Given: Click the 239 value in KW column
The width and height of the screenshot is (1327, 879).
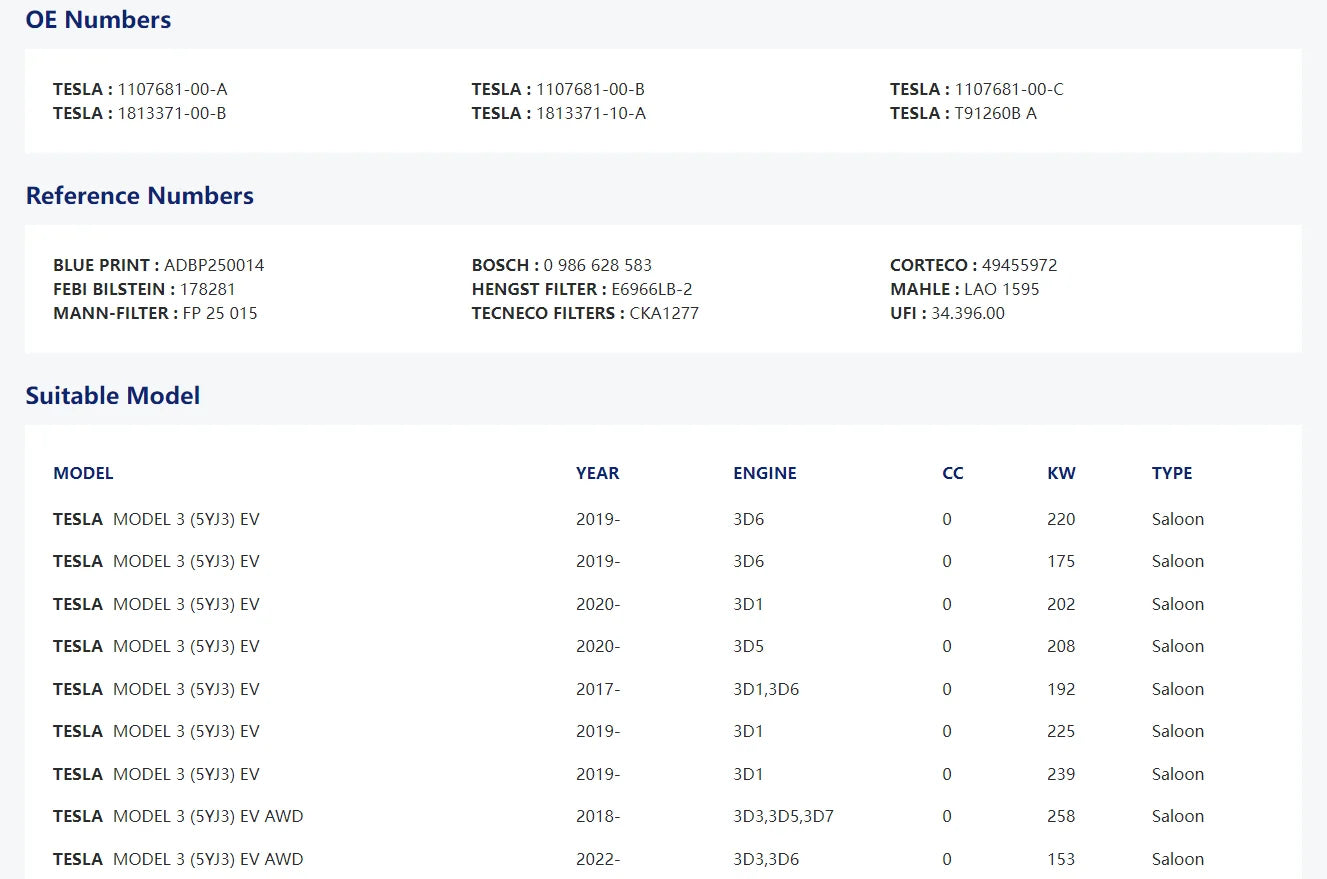Looking at the screenshot, I should [x=1061, y=774].
